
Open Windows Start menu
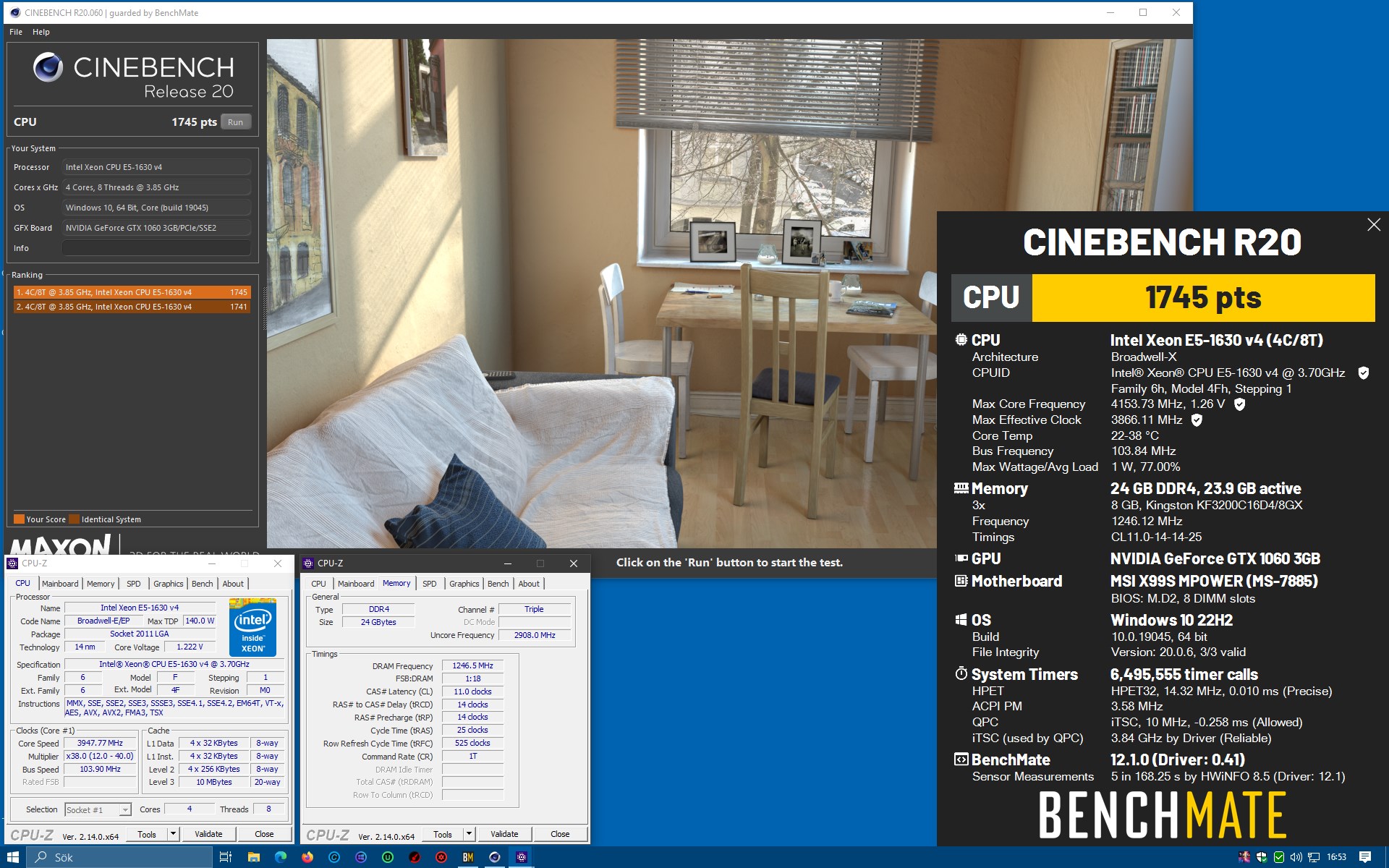pyautogui.click(x=13, y=857)
